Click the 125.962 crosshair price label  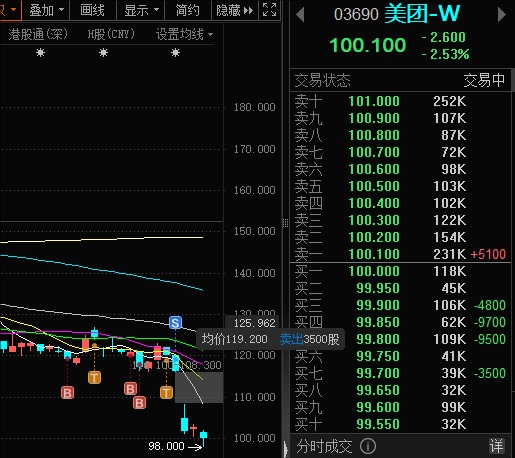click(x=254, y=323)
